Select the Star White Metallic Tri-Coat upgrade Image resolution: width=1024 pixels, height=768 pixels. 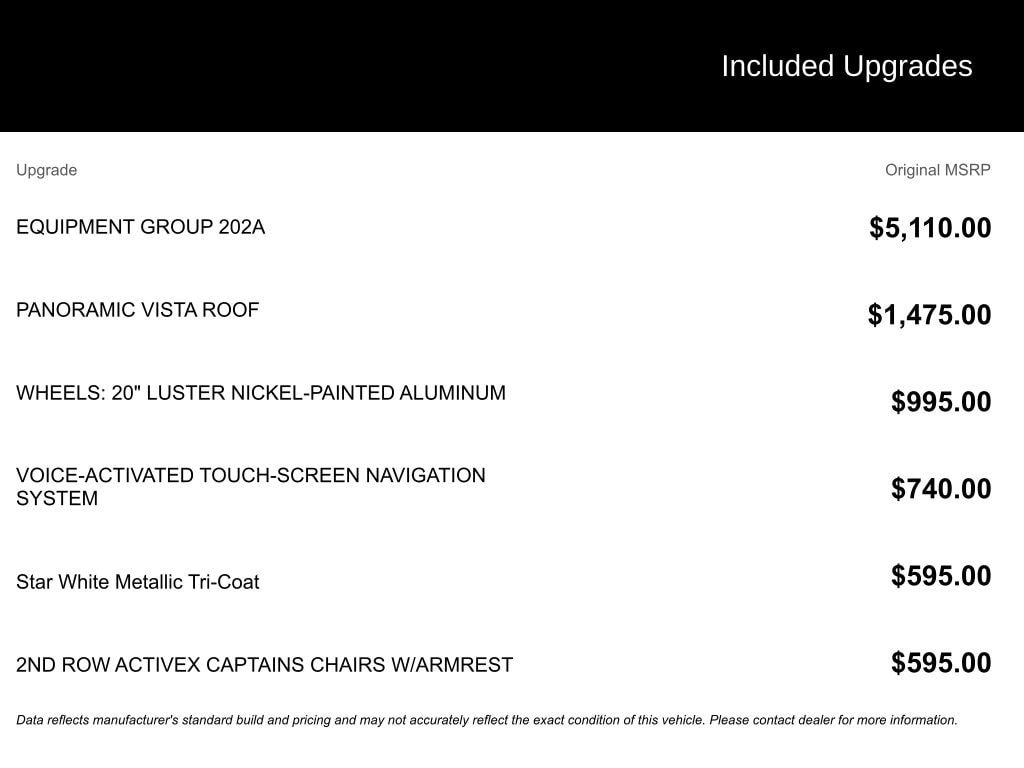point(137,582)
